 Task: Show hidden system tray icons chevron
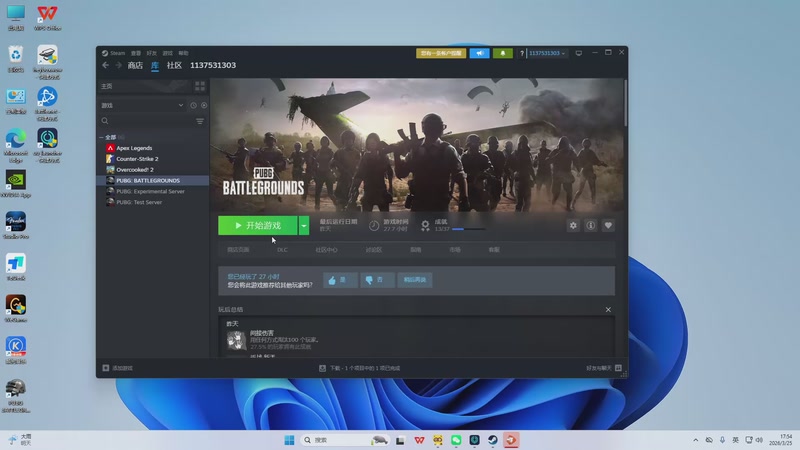coord(695,440)
